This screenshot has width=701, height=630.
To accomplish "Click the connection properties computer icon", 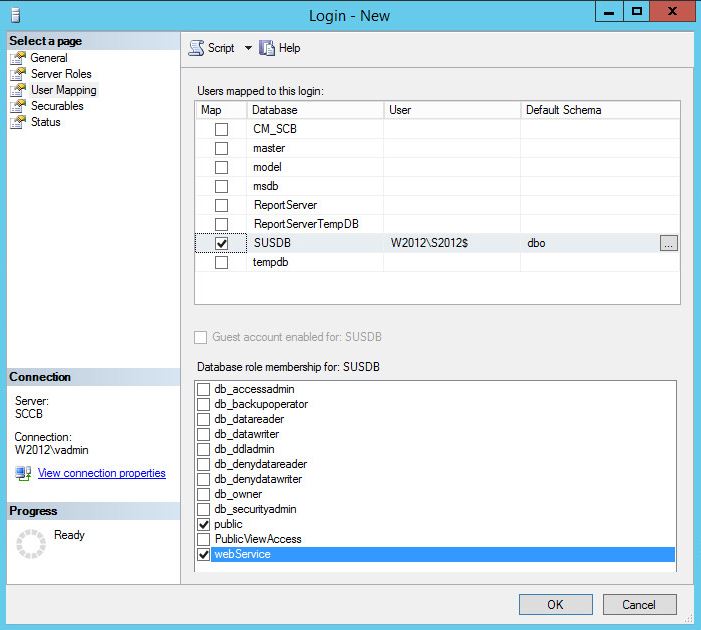I will coord(23,473).
